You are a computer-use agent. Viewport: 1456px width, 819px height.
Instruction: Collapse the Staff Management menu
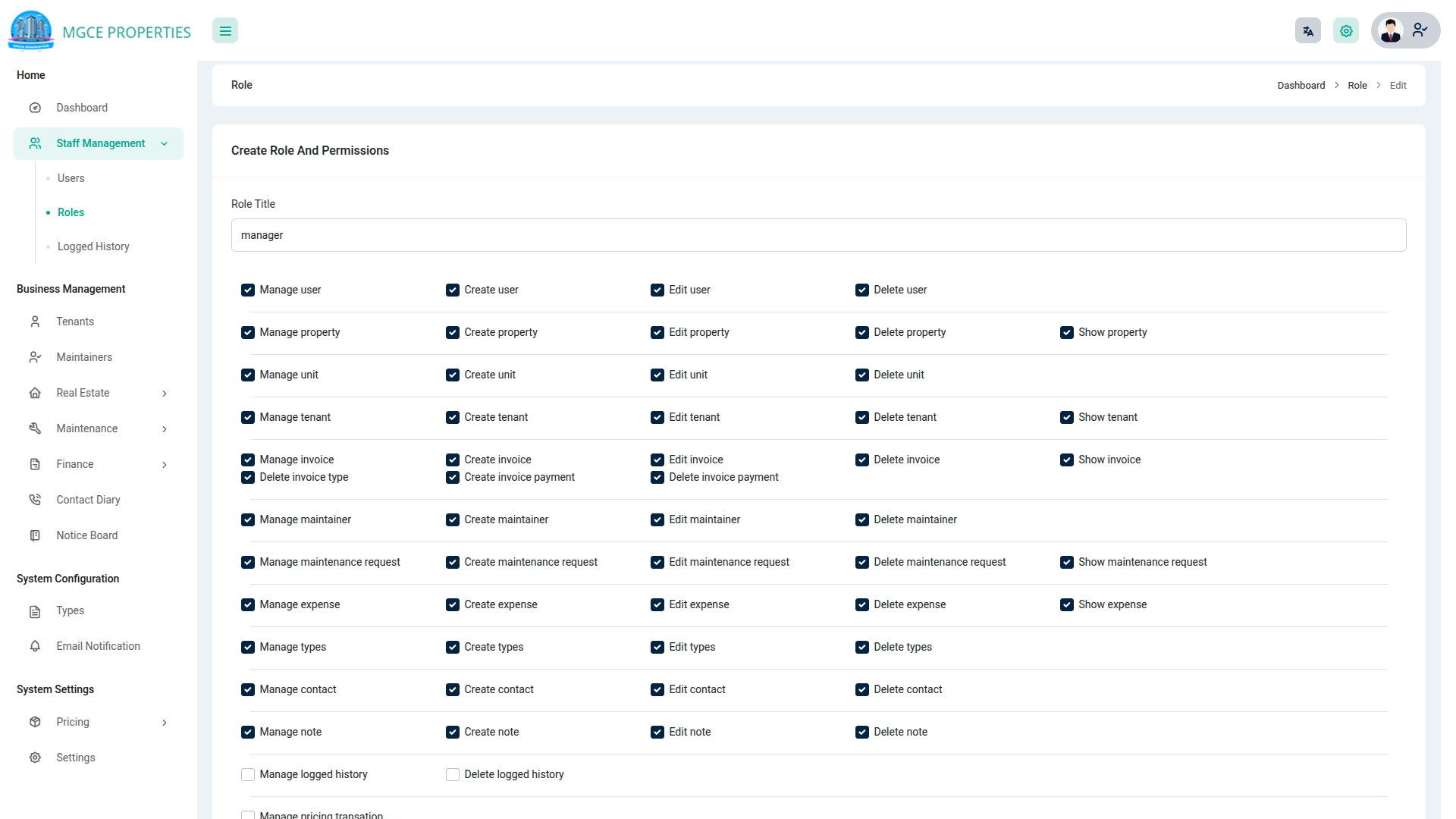point(164,143)
